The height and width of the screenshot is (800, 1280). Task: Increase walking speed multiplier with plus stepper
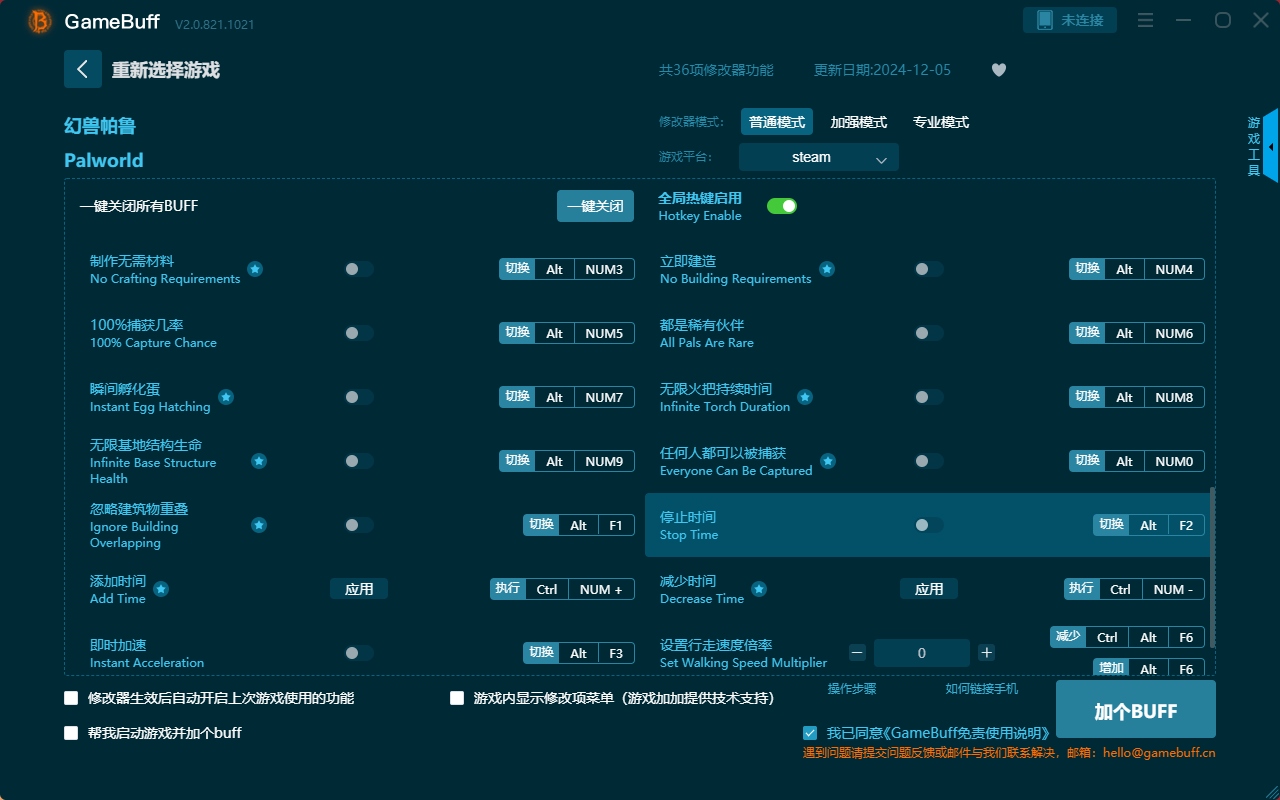click(x=986, y=652)
